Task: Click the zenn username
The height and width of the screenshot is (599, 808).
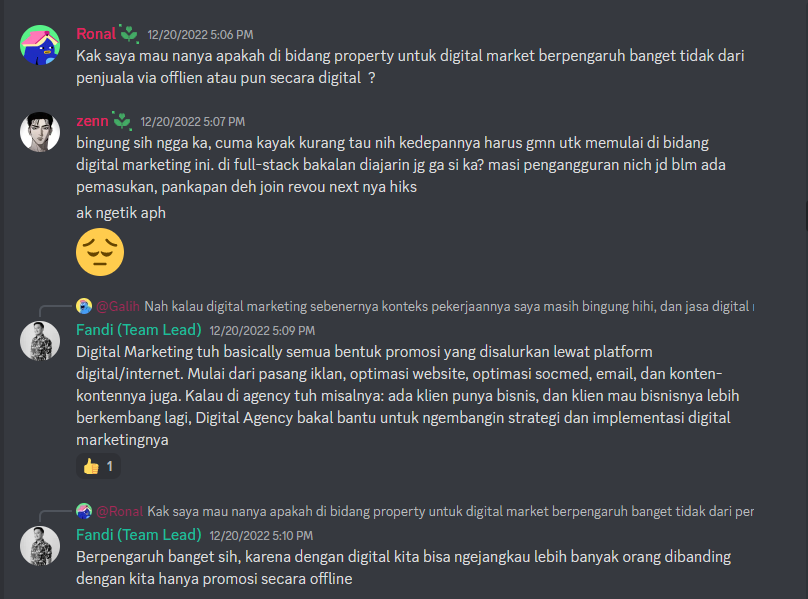Action: tap(92, 121)
